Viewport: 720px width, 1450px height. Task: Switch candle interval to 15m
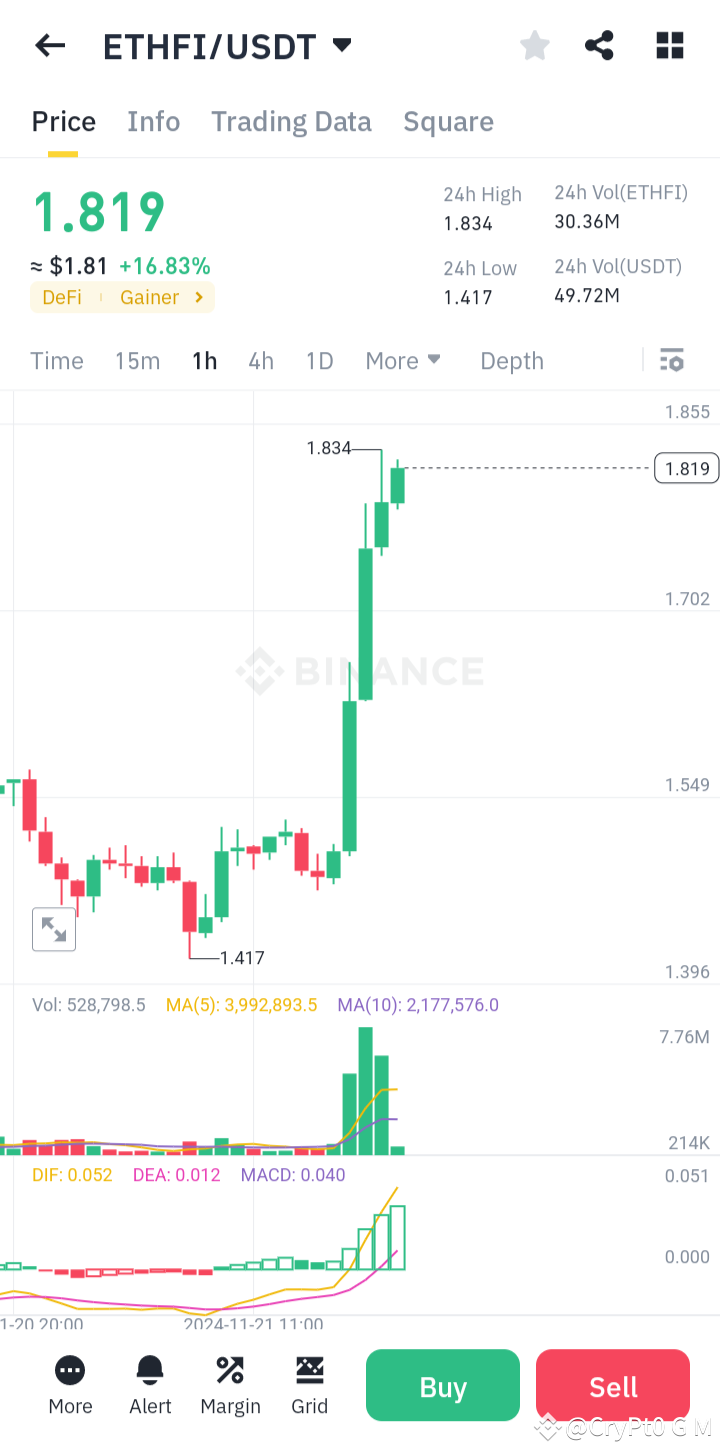click(x=137, y=360)
